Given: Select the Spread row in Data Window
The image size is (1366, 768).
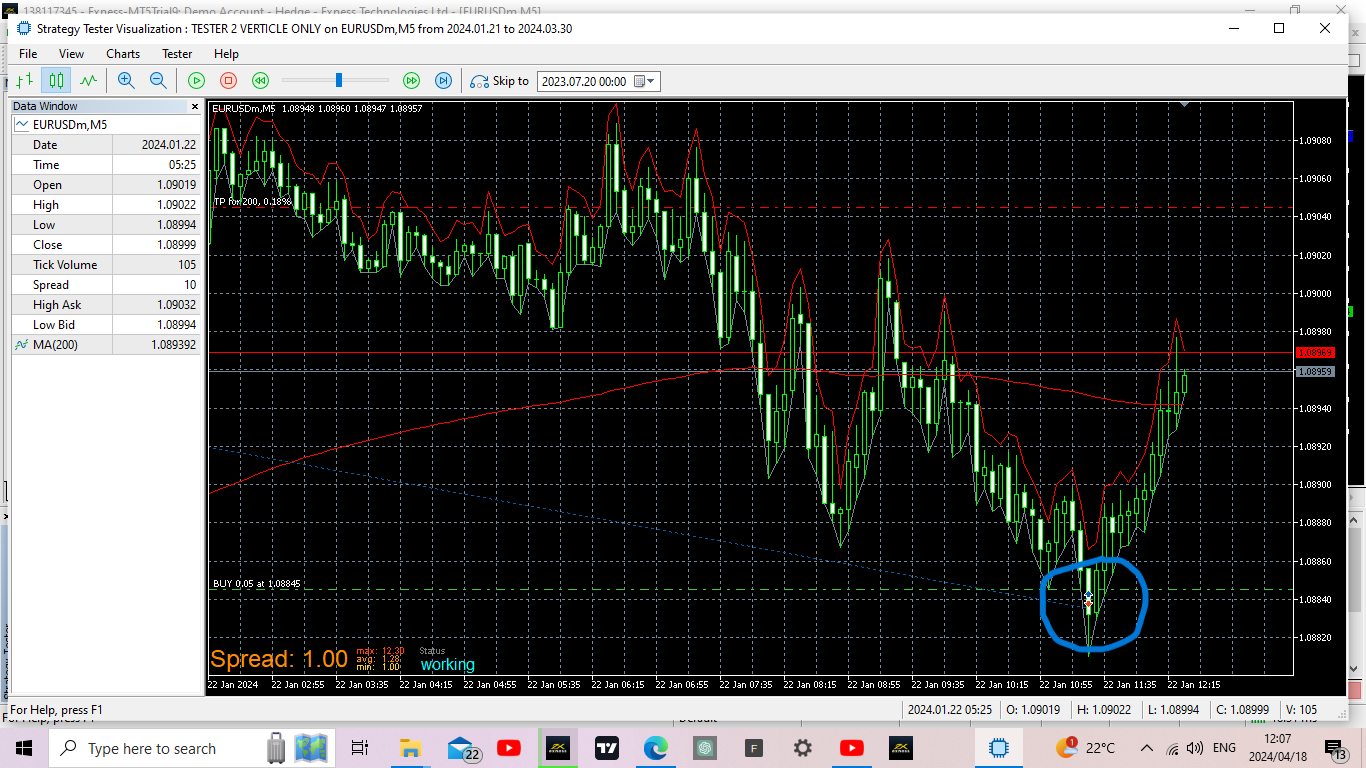Looking at the screenshot, I should click(x=106, y=285).
